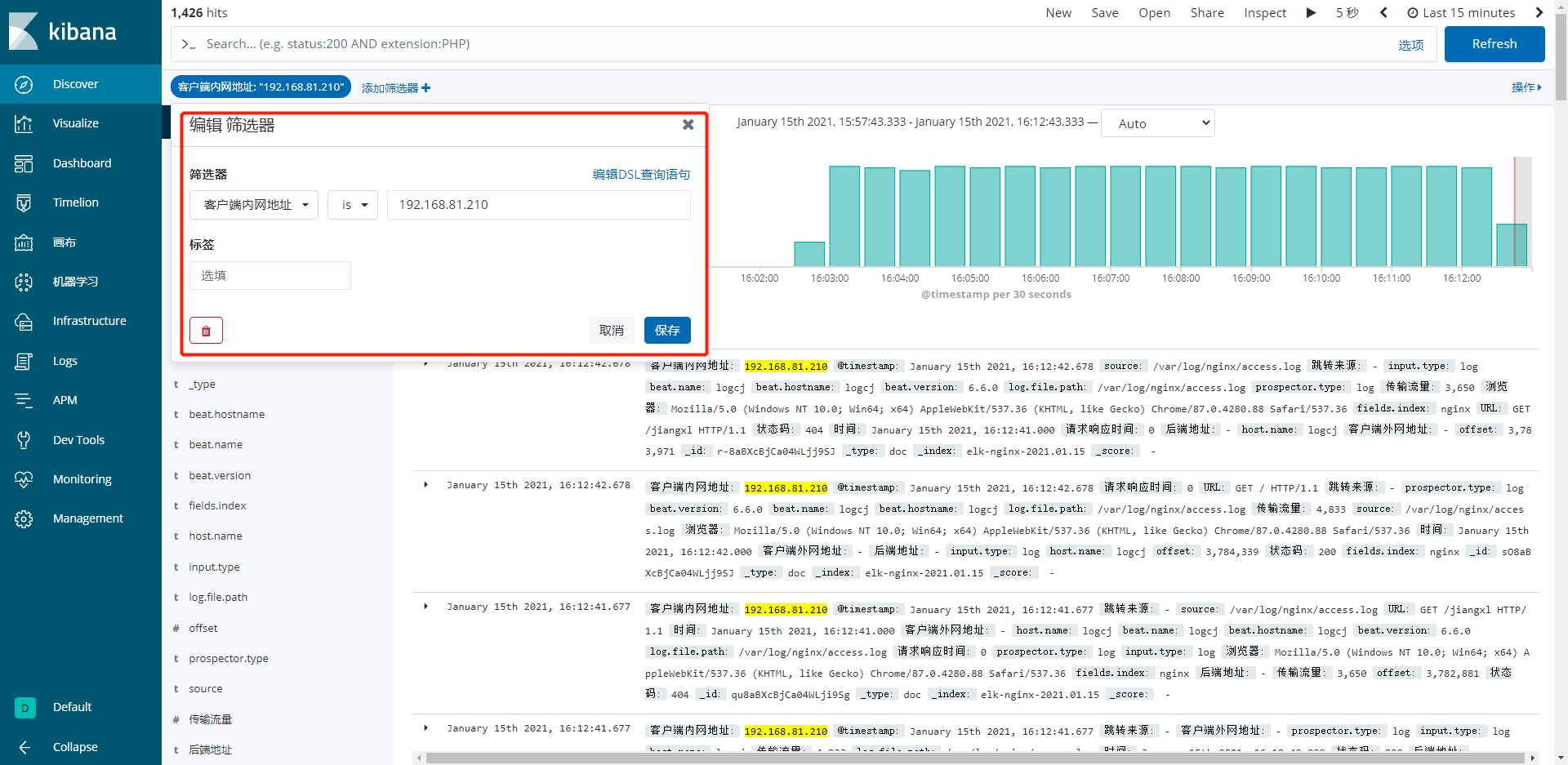
Task: Step time range backward arrow
Action: [1383, 12]
